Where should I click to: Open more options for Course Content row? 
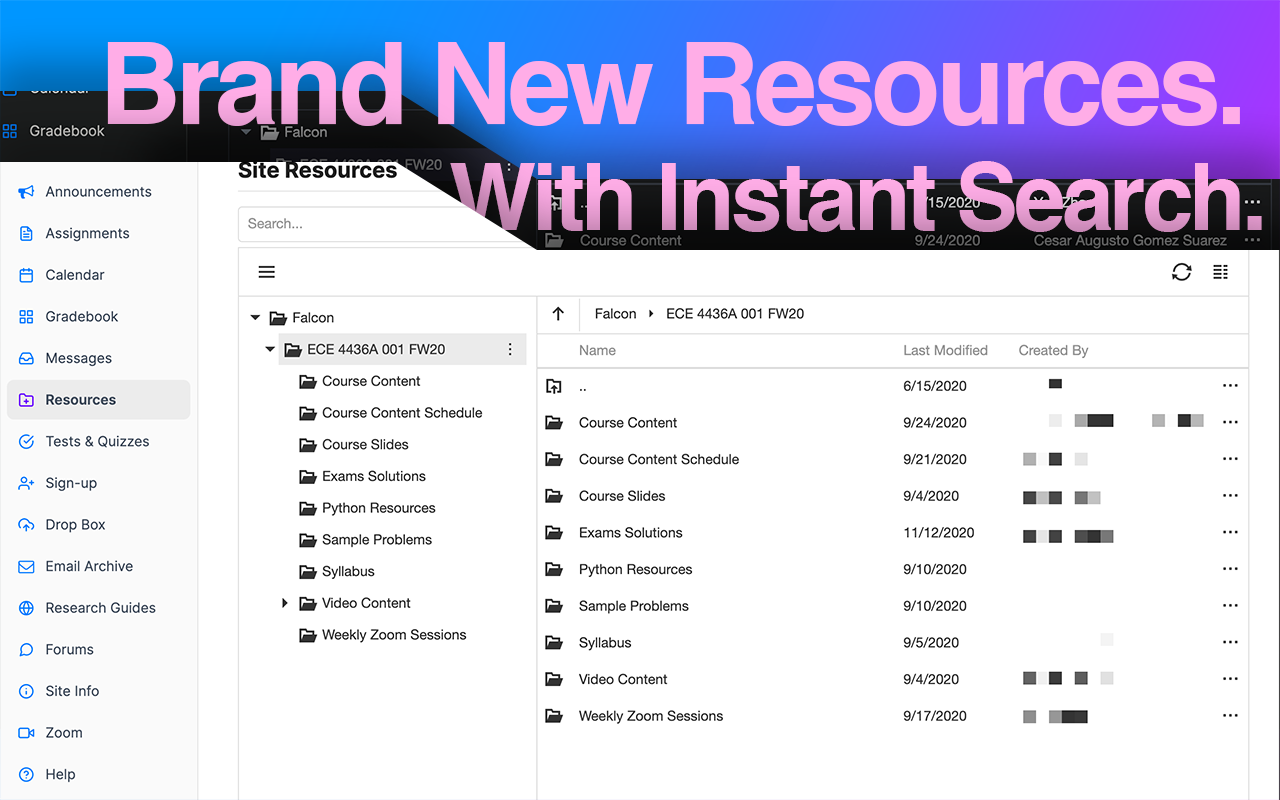[x=1230, y=423]
